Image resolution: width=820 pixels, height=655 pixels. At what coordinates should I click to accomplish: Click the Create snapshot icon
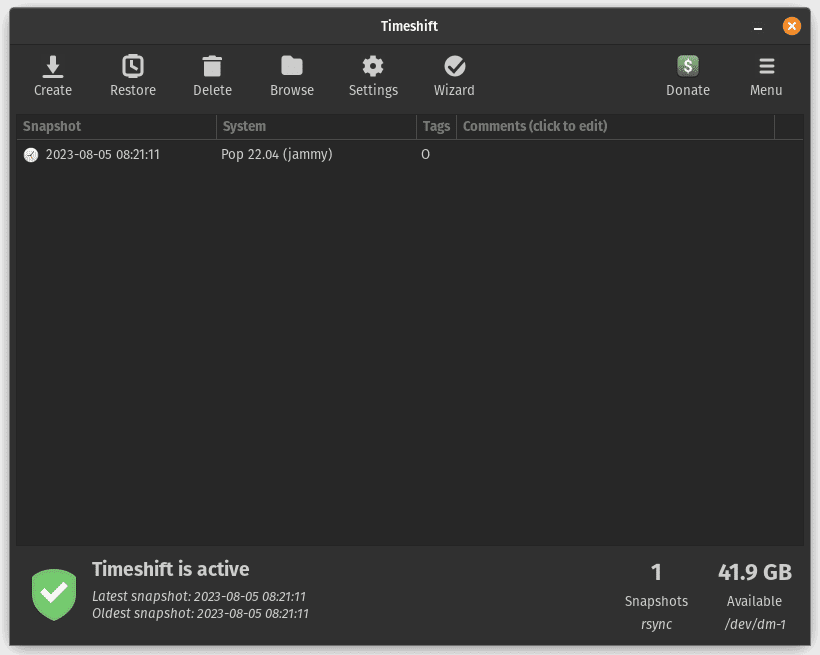pos(53,66)
